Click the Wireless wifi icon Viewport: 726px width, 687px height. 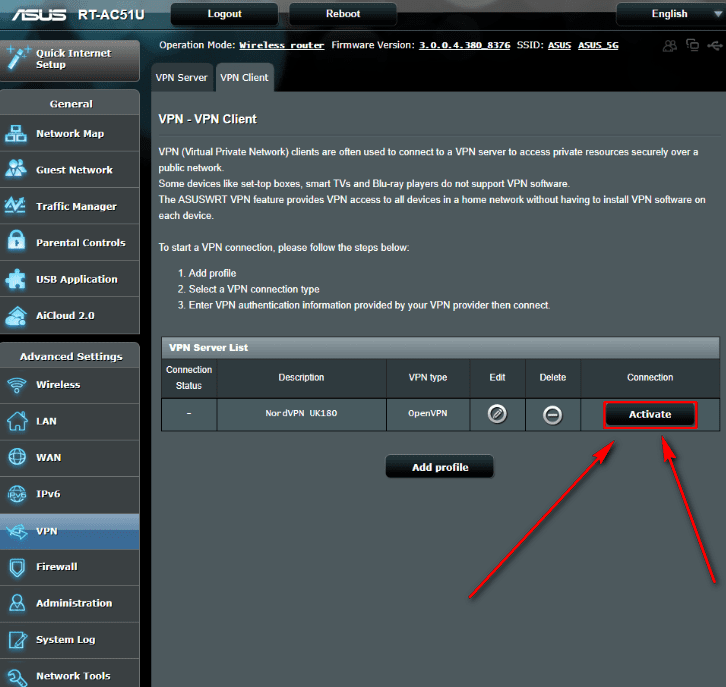[x=17, y=385]
